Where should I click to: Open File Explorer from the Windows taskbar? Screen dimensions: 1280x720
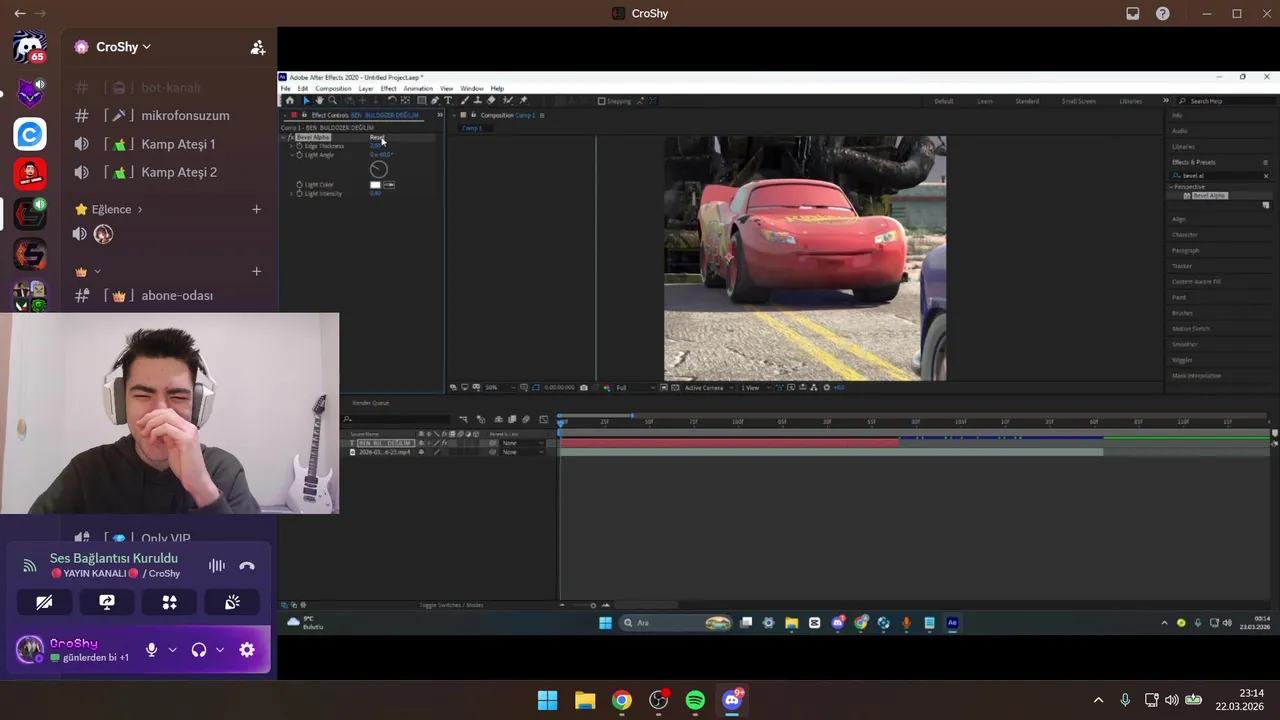pyautogui.click(x=585, y=700)
